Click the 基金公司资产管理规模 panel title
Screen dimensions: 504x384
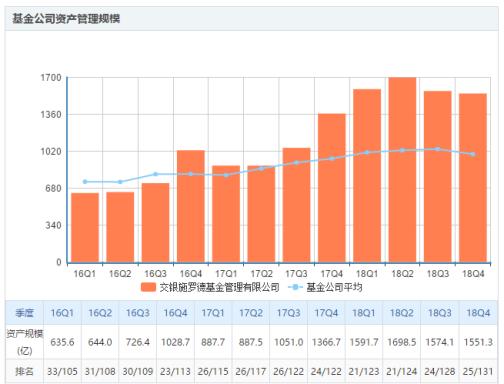click(x=66, y=19)
